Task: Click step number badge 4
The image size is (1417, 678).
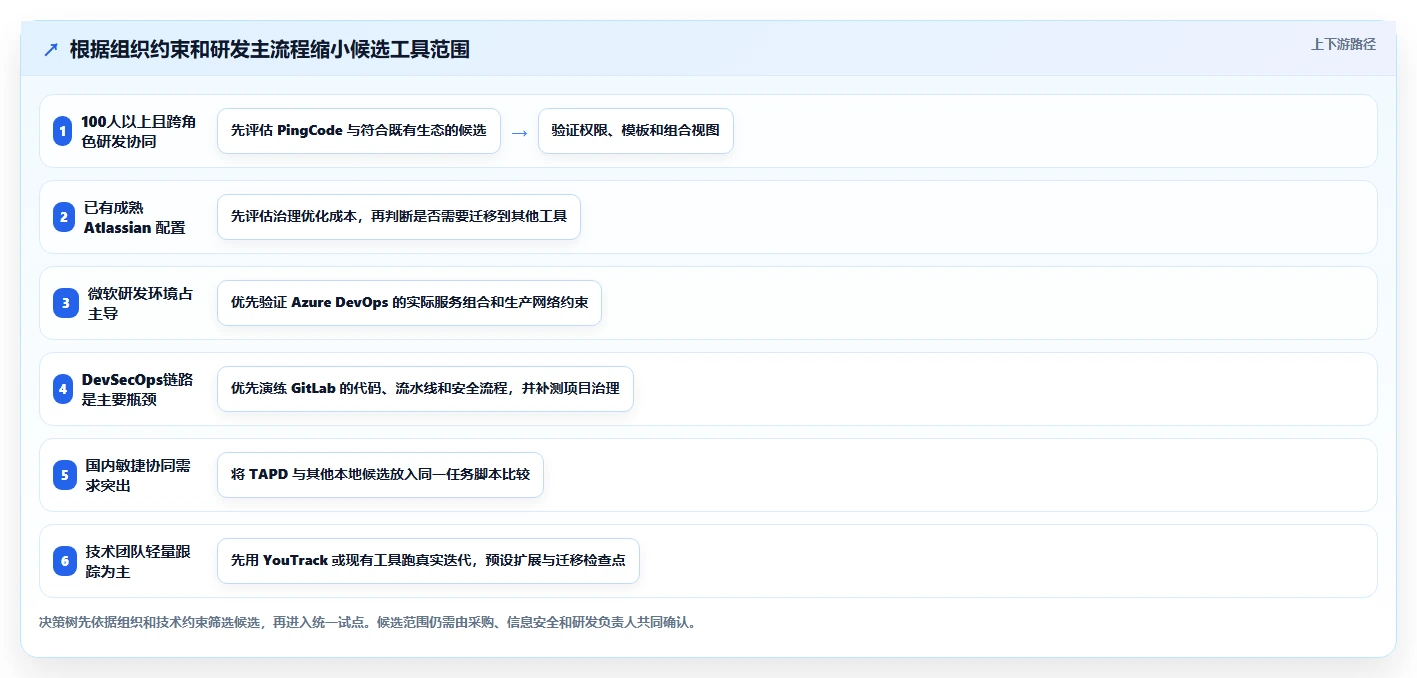Action: click(x=63, y=389)
